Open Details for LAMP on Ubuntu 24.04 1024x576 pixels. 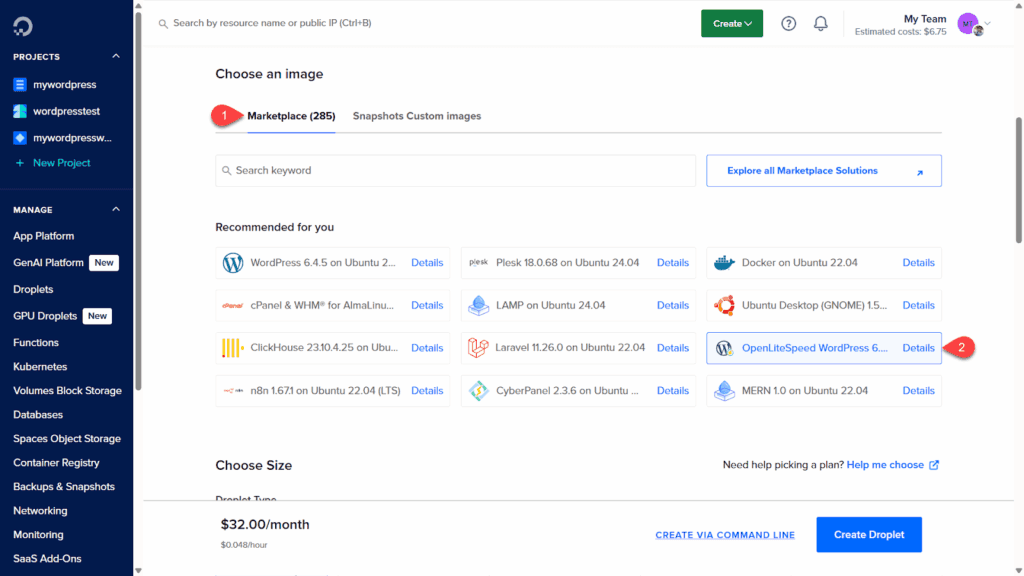pos(672,305)
